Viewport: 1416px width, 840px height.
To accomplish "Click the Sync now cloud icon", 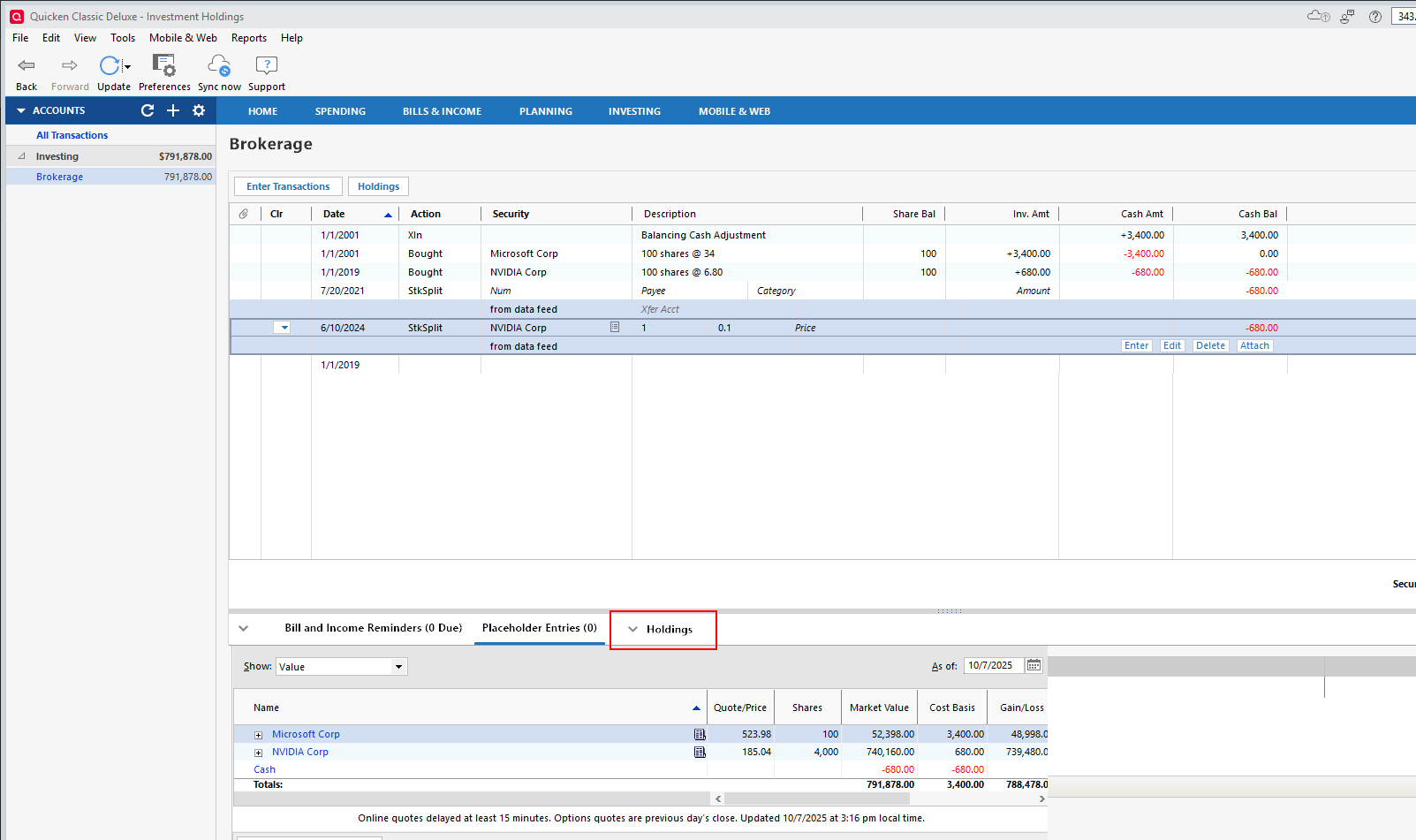I will [218, 66].
